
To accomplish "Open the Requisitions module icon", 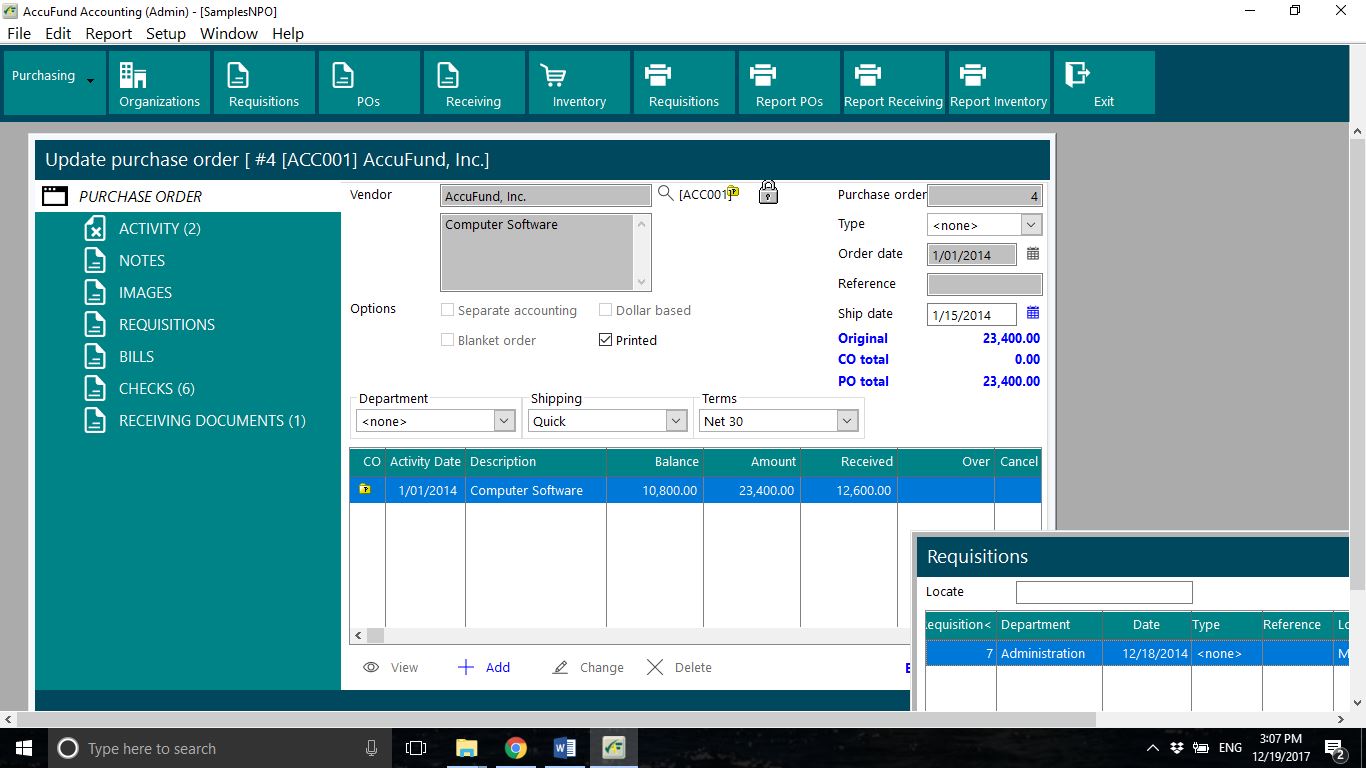I will coord(263,82).
